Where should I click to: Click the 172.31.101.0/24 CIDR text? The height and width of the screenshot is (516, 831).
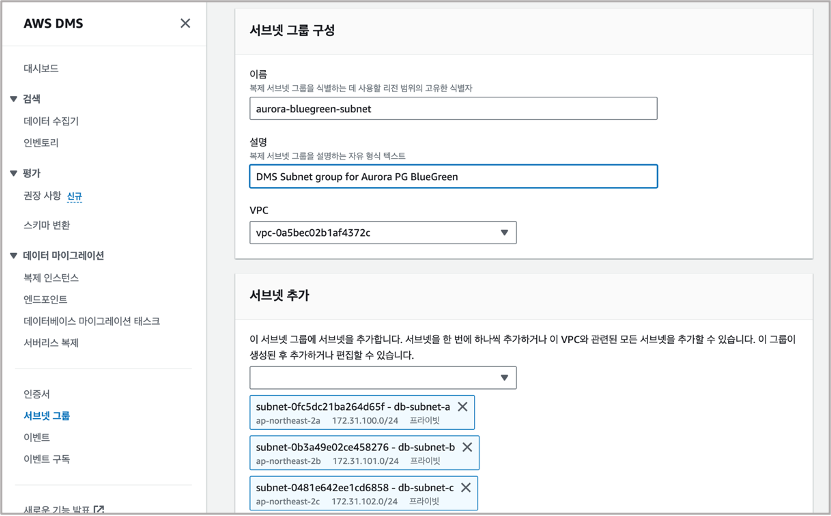365,461
